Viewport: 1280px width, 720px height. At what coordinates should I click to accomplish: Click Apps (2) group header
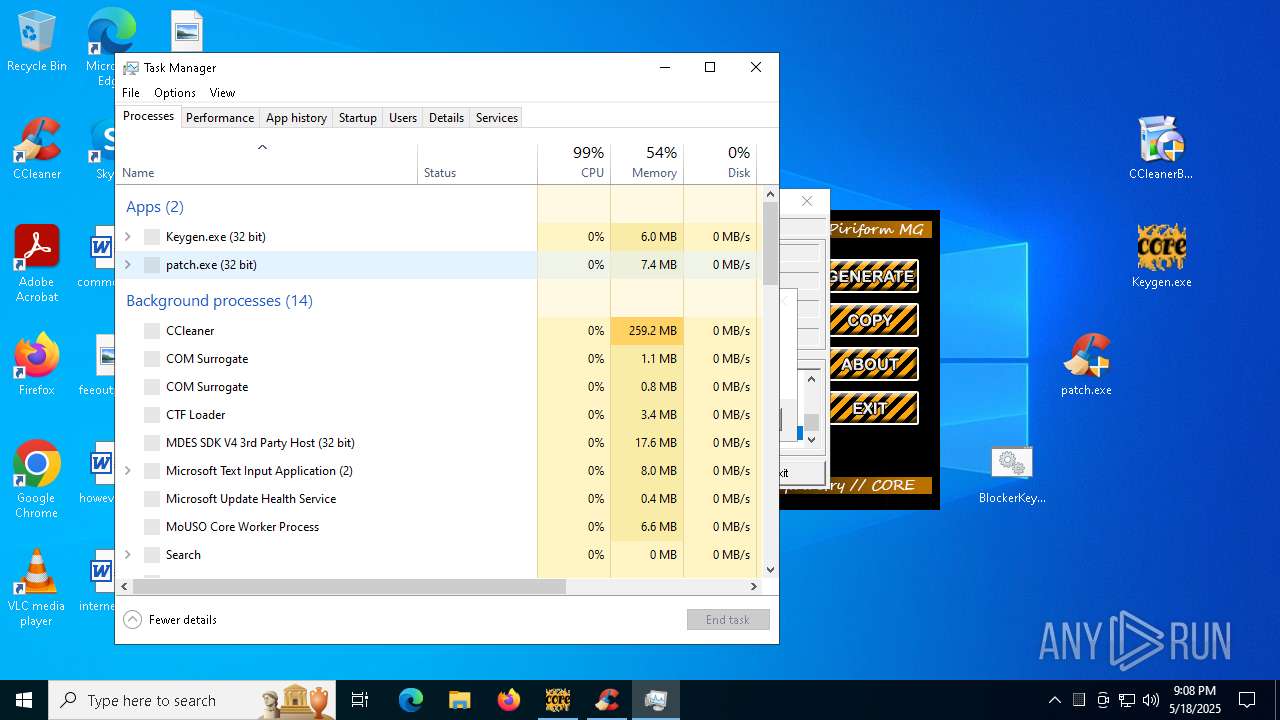click(x=155, y=207)
